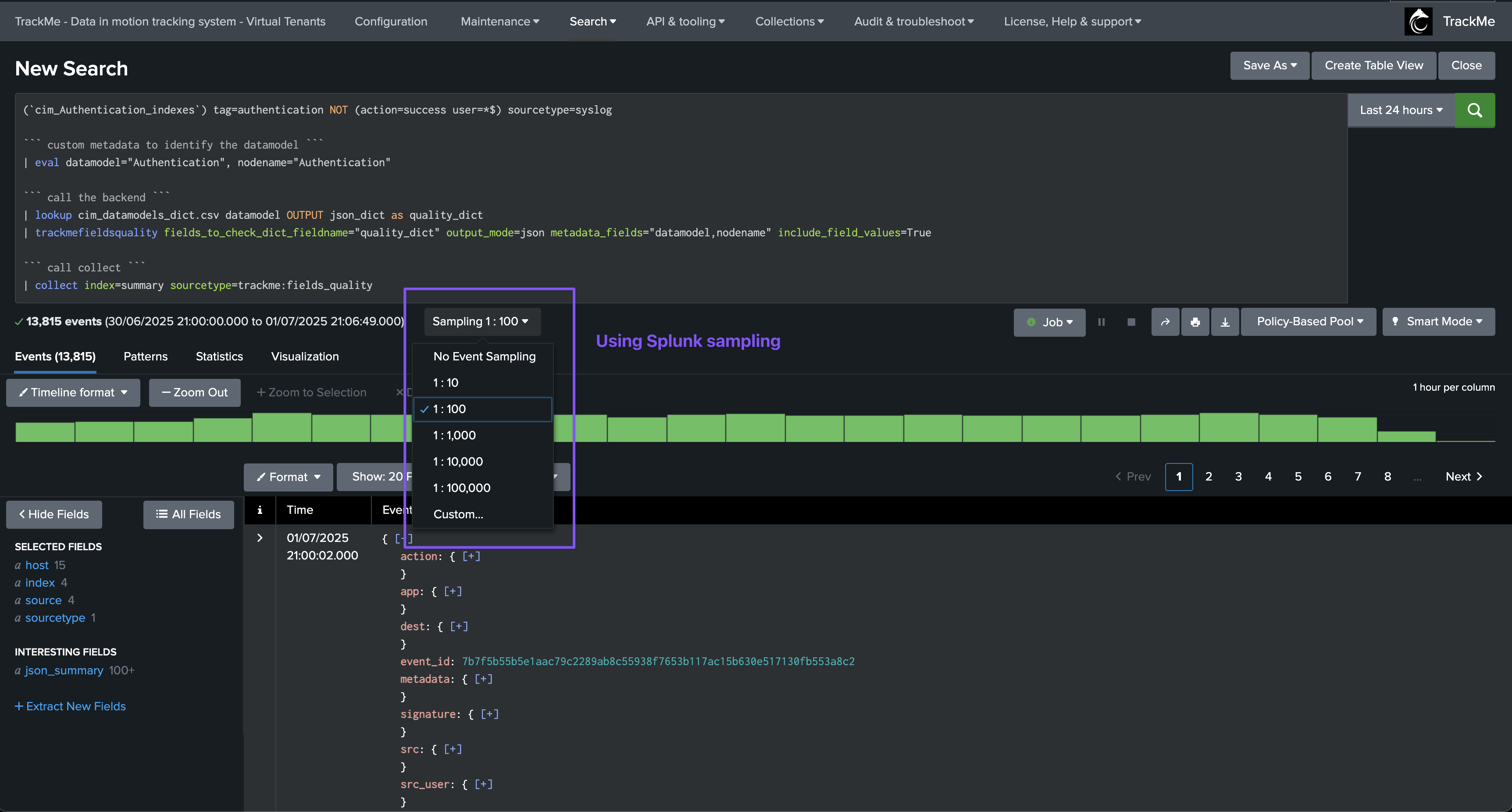Click the Hide Fields button
Screen dimensions: 1512x812
tap(54, 515)
